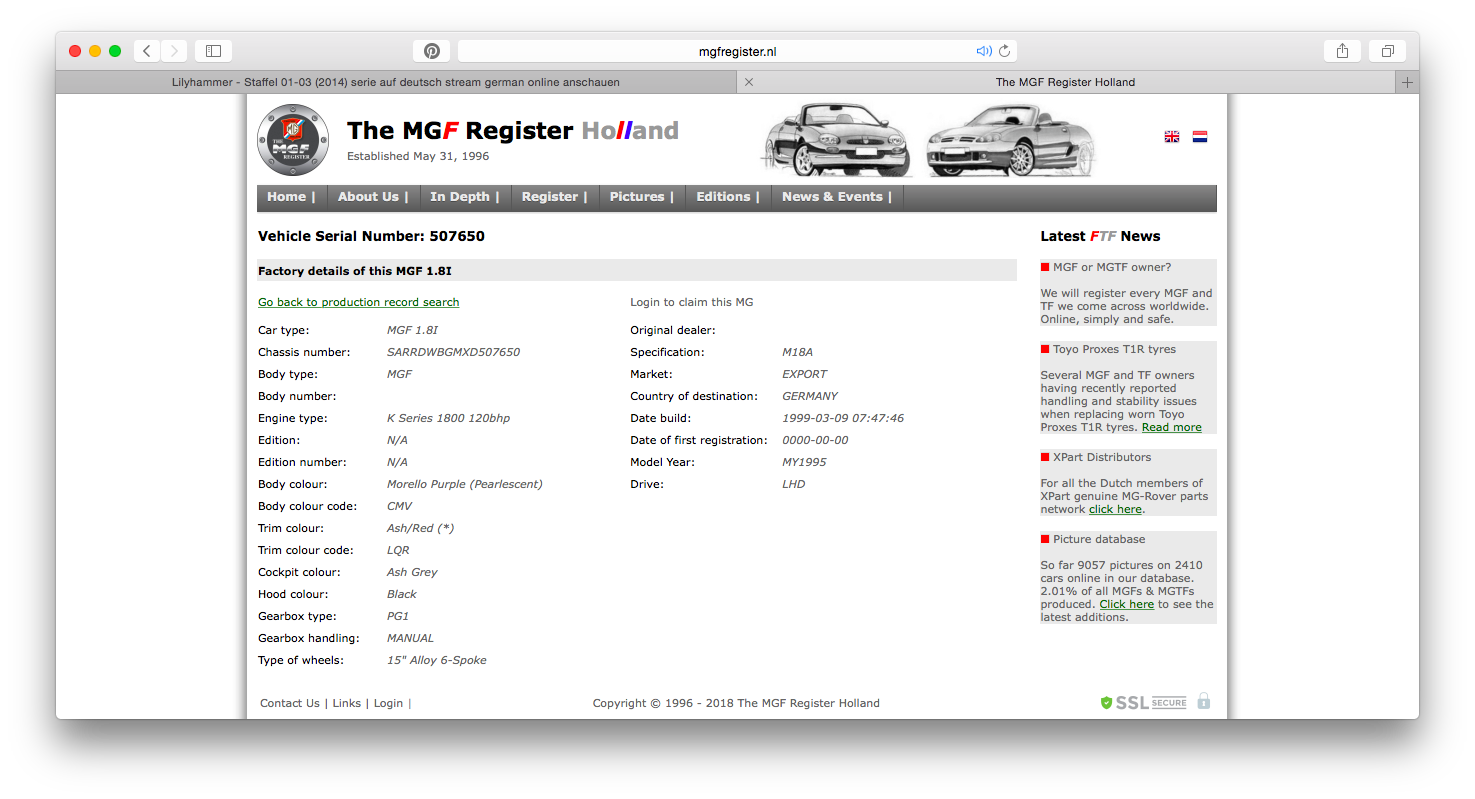Close the MGF Register Holland tab
This screenshot has width=1475, height=799.
749,82
